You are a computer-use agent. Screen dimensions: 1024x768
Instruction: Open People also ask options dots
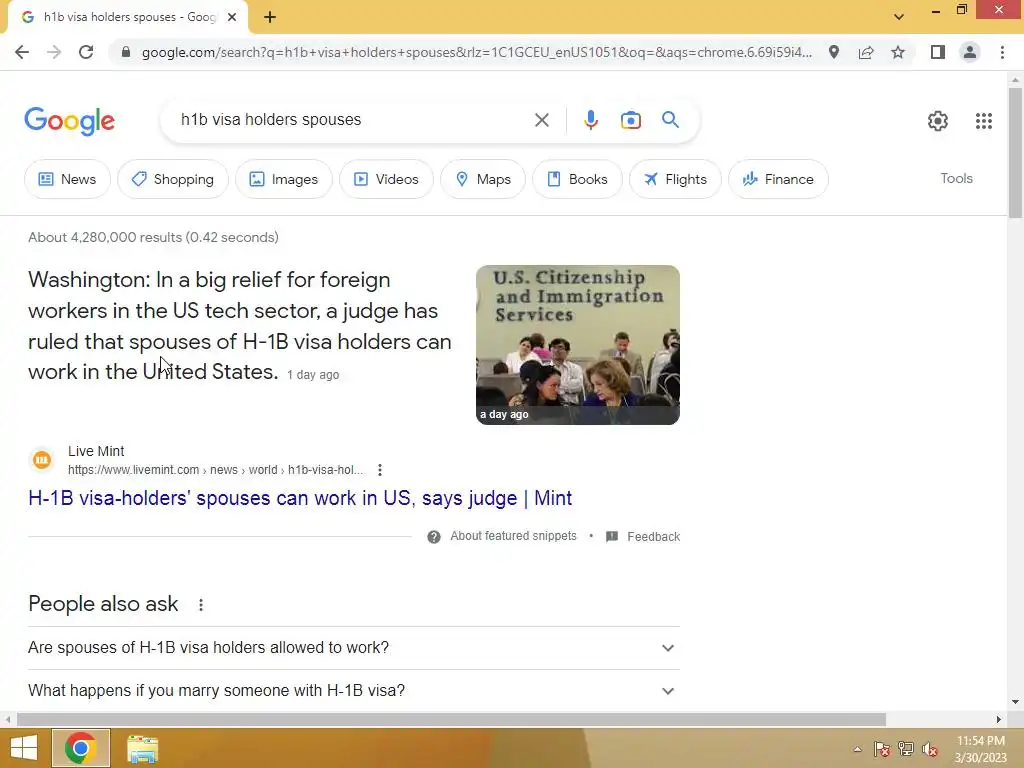coord(200,605)
